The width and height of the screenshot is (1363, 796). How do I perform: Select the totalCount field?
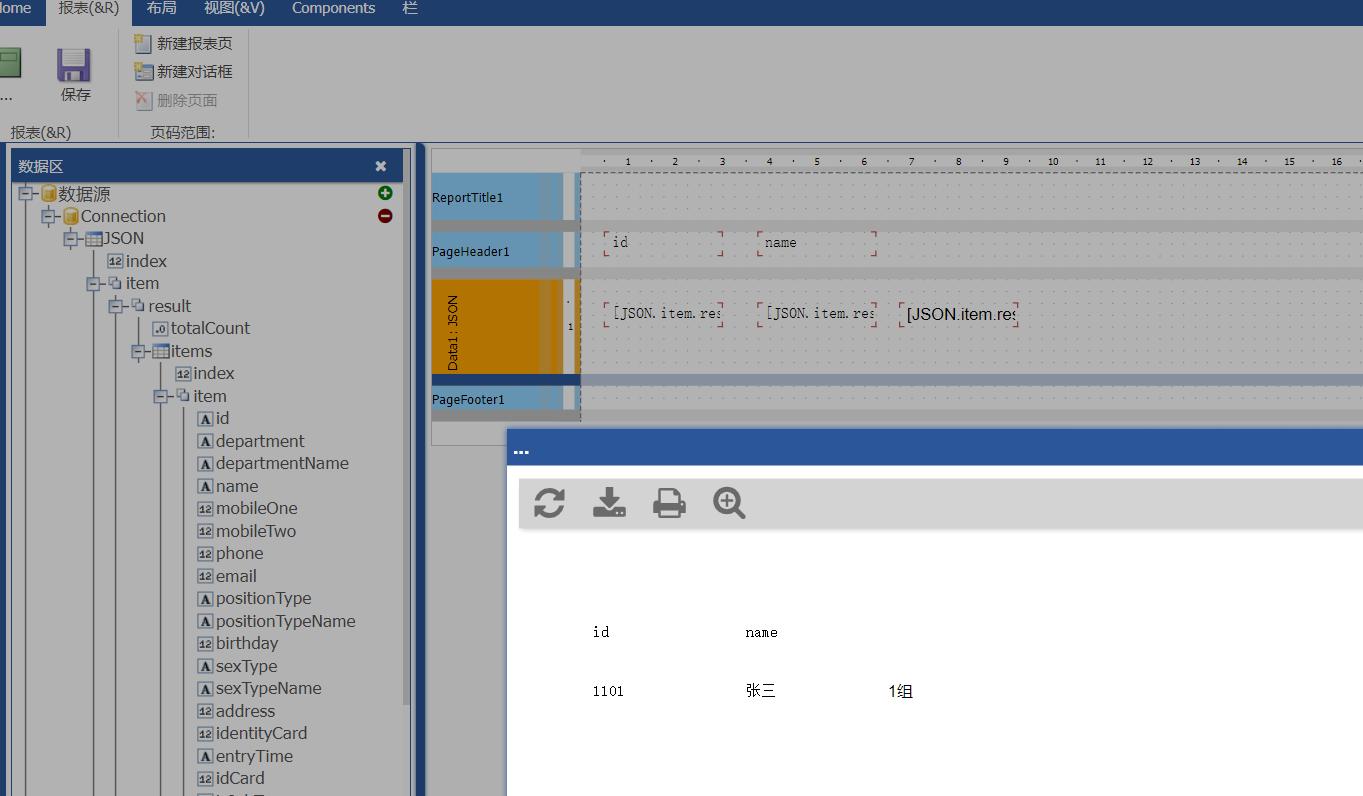(201, 328)
